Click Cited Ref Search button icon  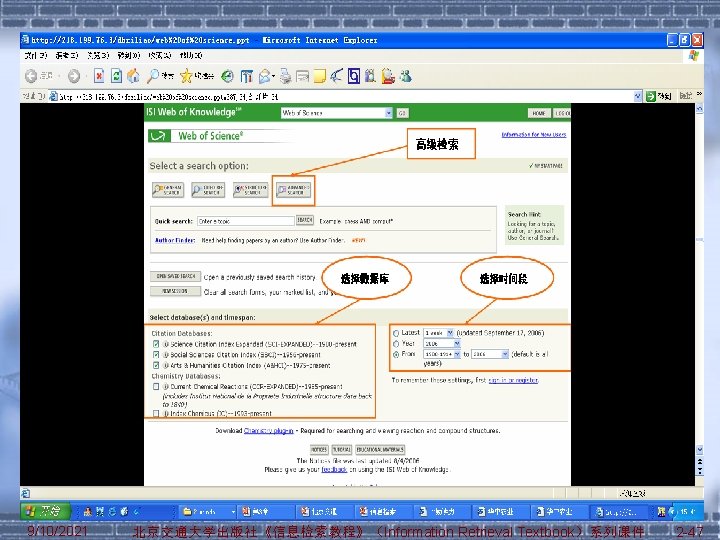point(208,190)
